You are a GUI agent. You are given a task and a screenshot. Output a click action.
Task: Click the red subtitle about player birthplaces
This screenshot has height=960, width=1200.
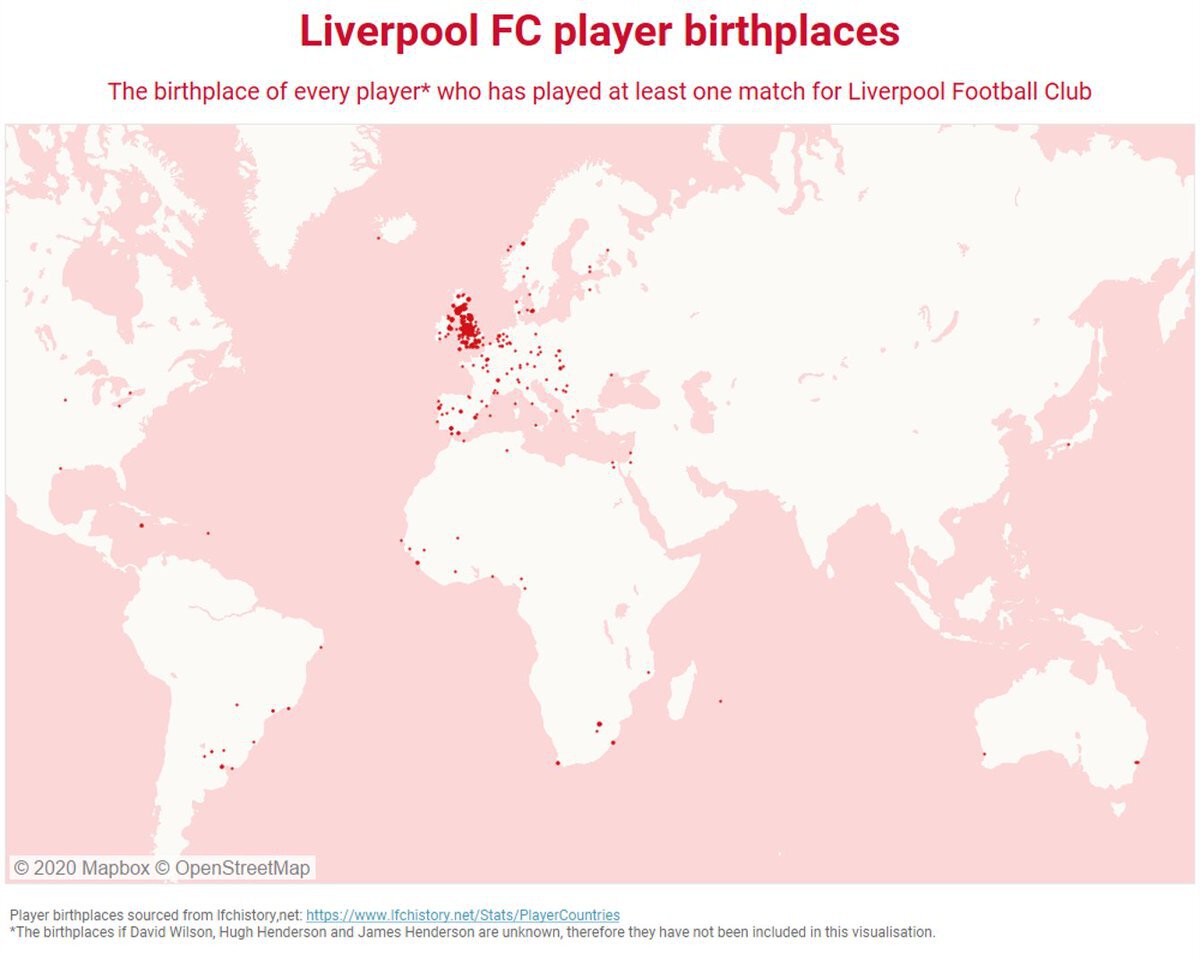tap(599, 91)
